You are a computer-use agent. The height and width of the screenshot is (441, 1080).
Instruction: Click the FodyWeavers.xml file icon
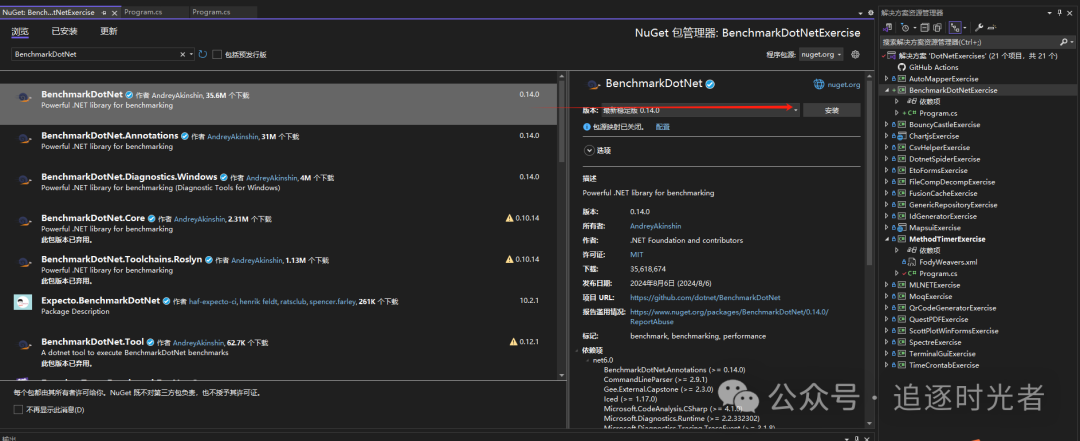(913, 262)
